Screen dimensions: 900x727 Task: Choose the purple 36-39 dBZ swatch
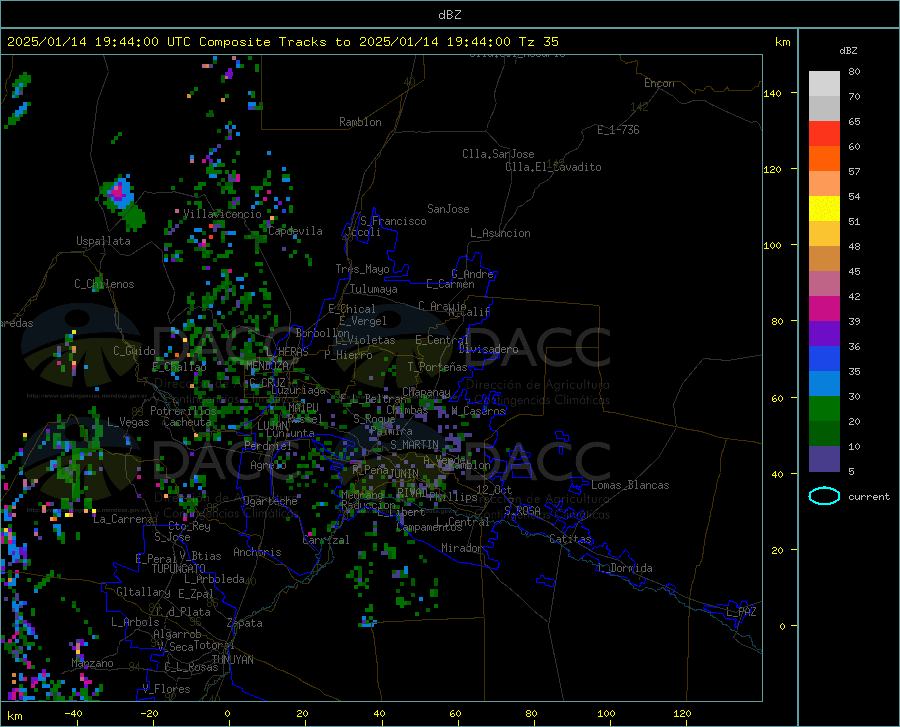click(824, 334)
